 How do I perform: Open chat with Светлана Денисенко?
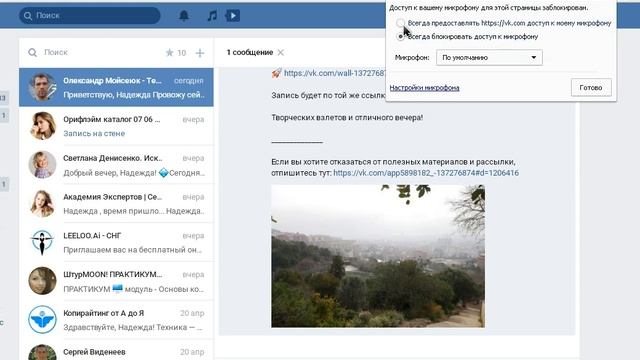[x=116, y=164]
